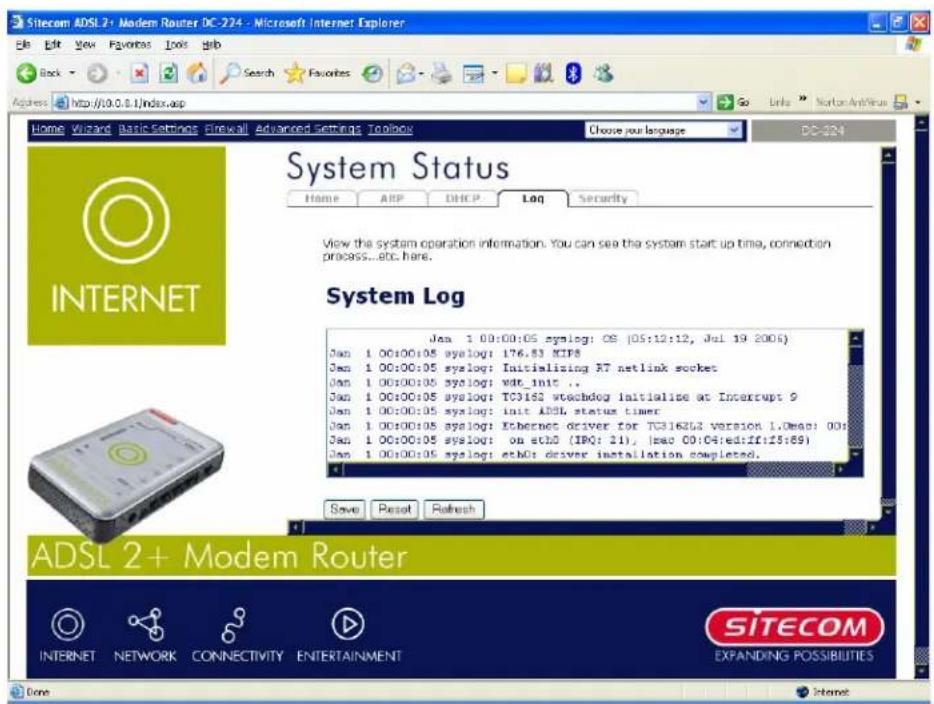This screenshot has width=934, height=704.
Task: Open the Firewall link
Action: [226, 129]
